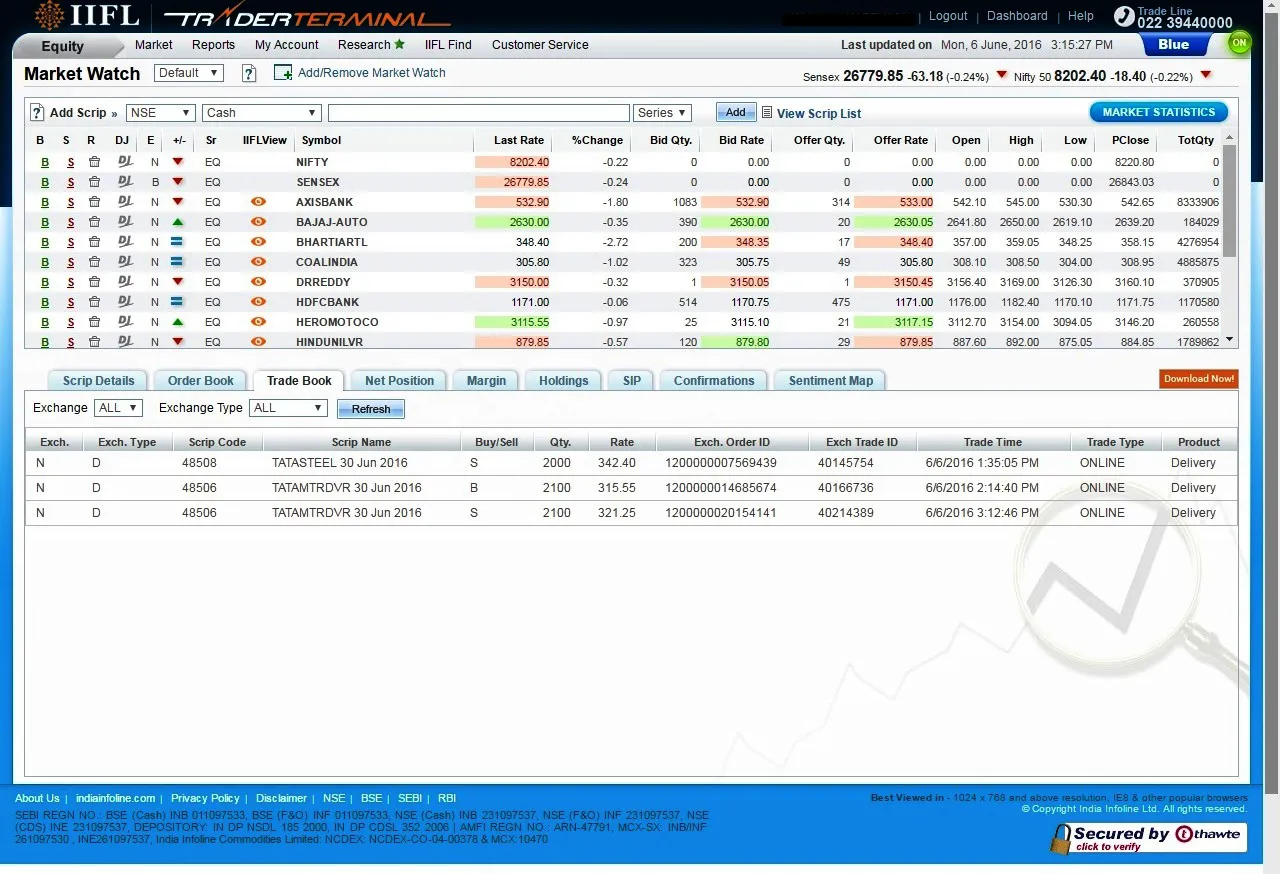Click the indiainfoline.com footer link
Image resolution: width=1280 pixels, height=874 pixels.
pos(115,798)
